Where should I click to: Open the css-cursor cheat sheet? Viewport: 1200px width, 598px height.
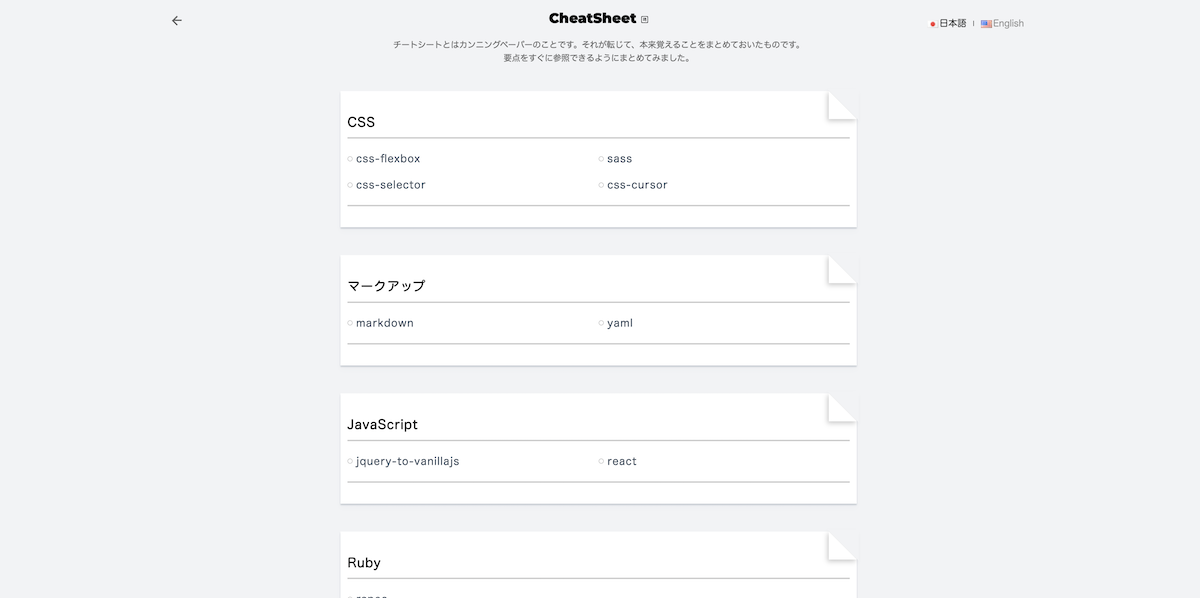(638, 184)
